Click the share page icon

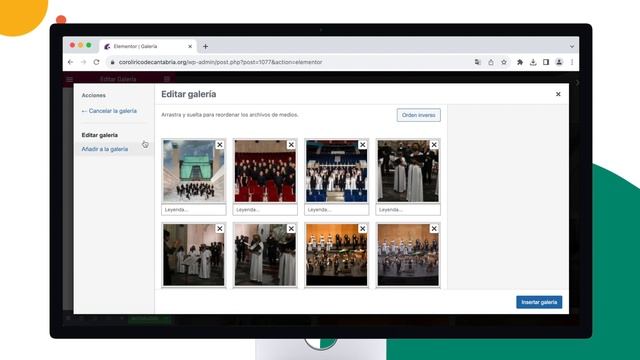click(491, 62)
